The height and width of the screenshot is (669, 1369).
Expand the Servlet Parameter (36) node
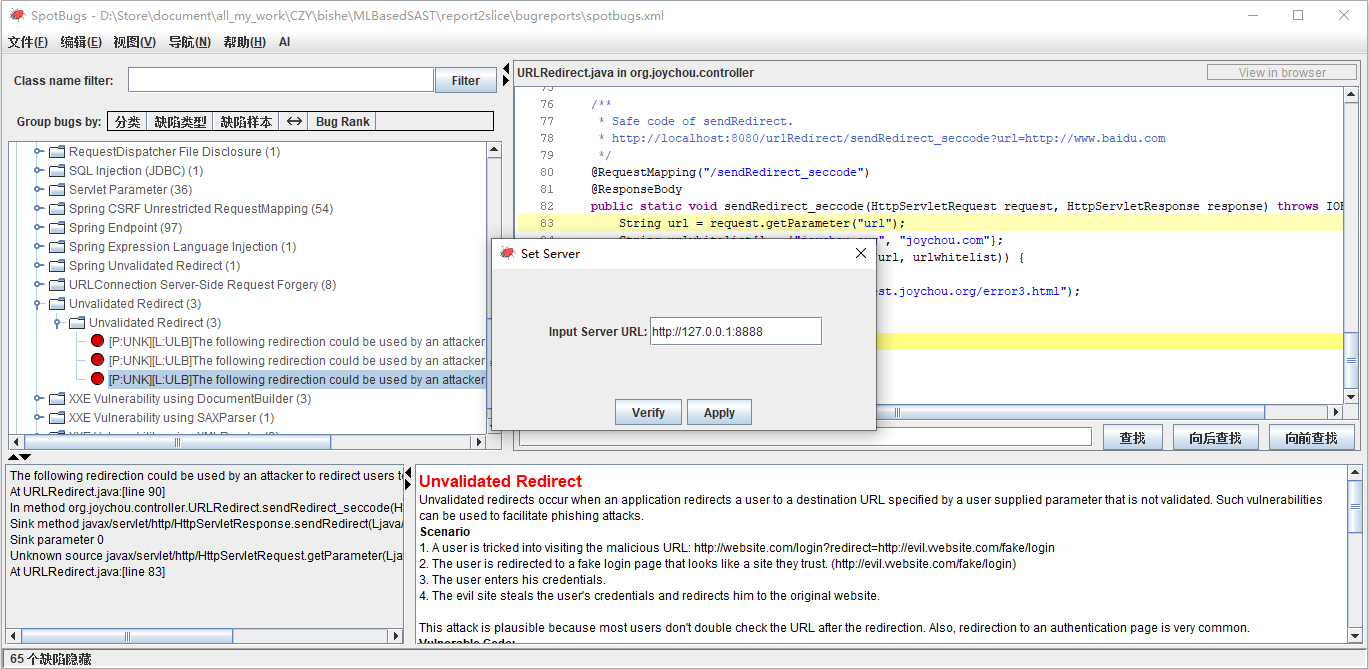(40, 190)
